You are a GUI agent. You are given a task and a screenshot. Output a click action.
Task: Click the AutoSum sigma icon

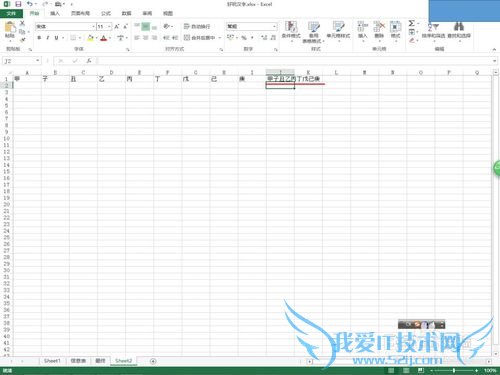click(x=412, y=23)
